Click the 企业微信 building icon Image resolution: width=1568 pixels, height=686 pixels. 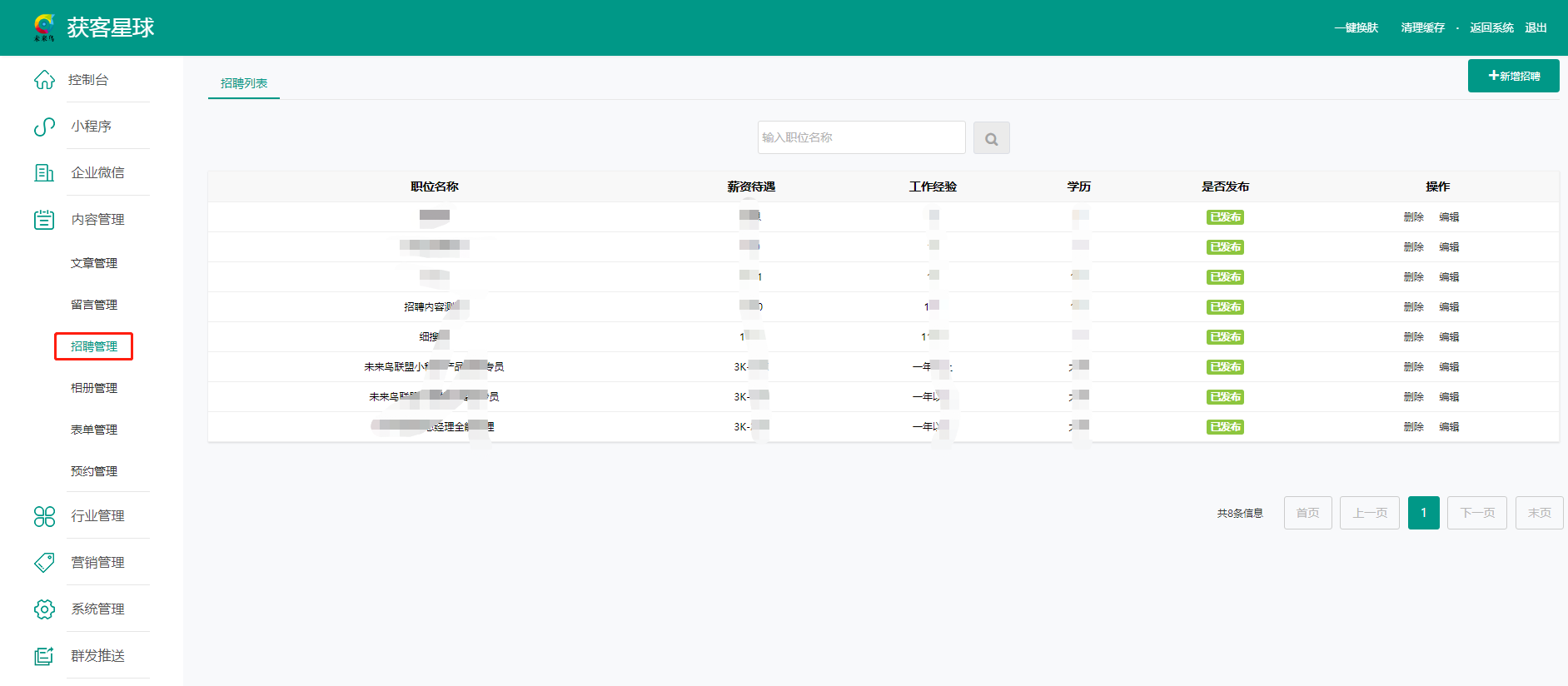(x=44, y=173)
